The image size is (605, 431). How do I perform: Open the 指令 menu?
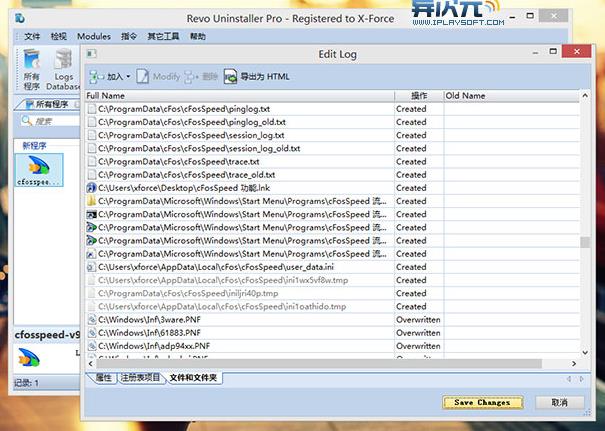pyautogui.click(x=129, y=37)
